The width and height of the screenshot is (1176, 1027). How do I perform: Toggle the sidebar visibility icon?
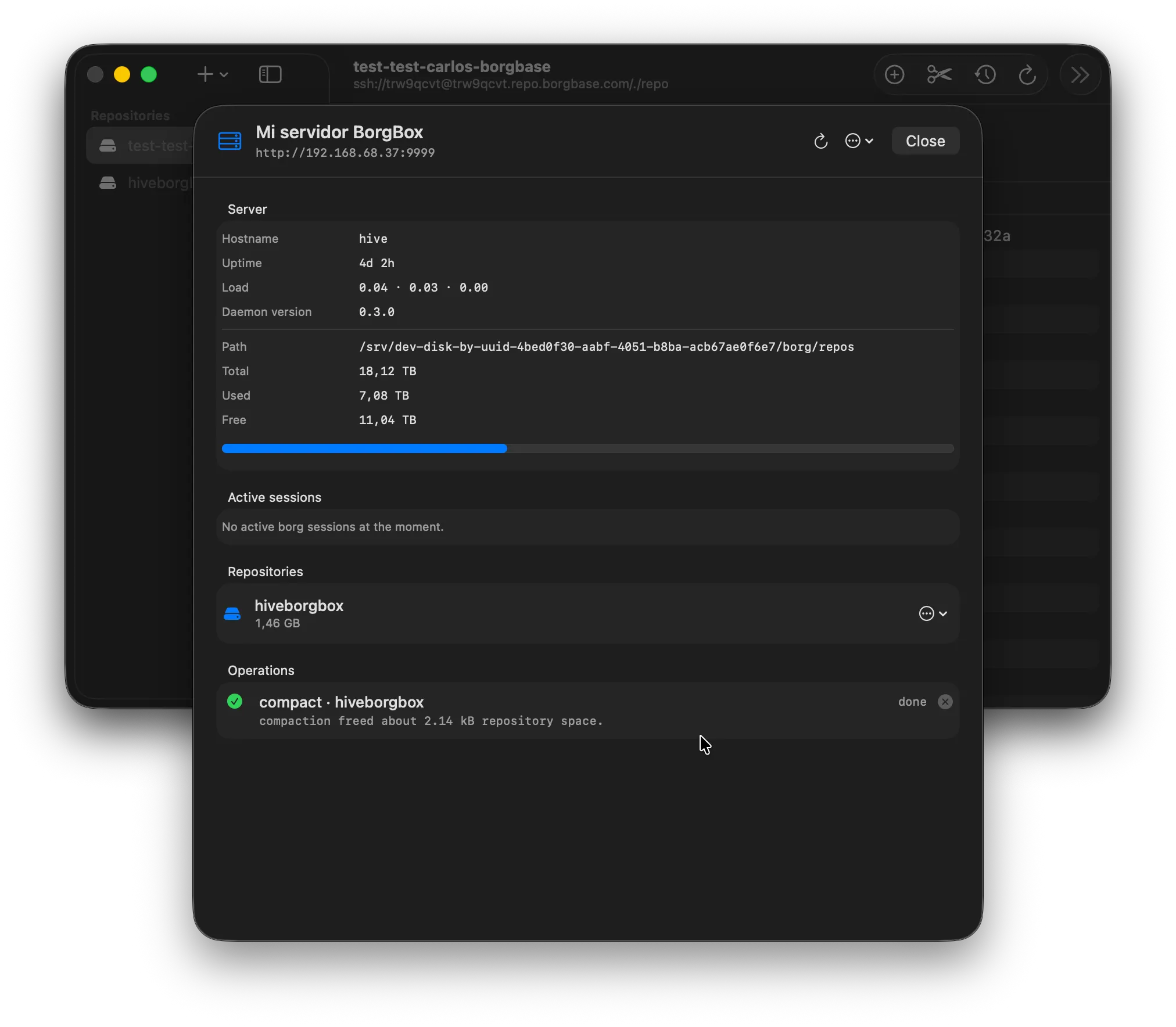(x=270, y=74)
